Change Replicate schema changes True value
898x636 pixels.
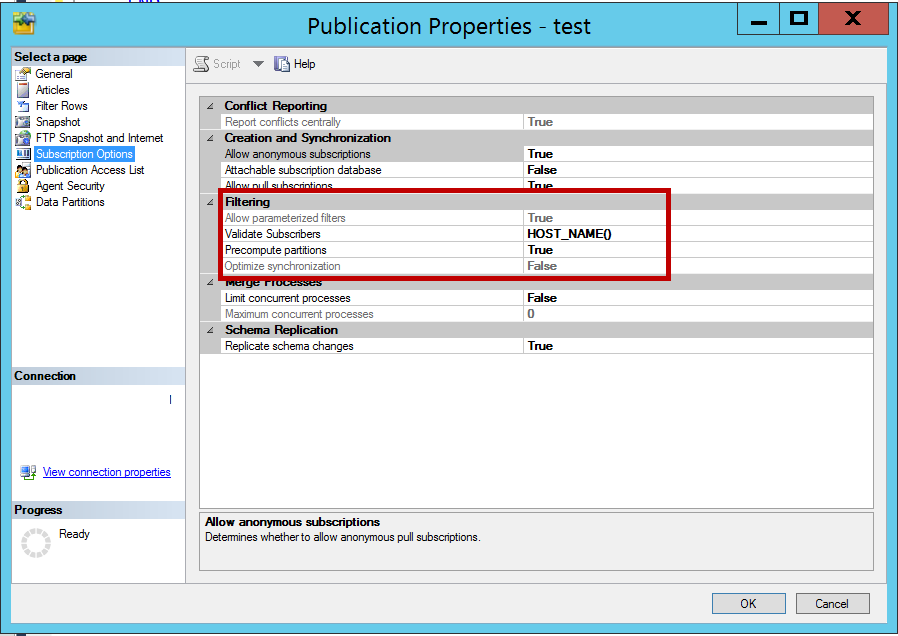click(x=698, y=346)
